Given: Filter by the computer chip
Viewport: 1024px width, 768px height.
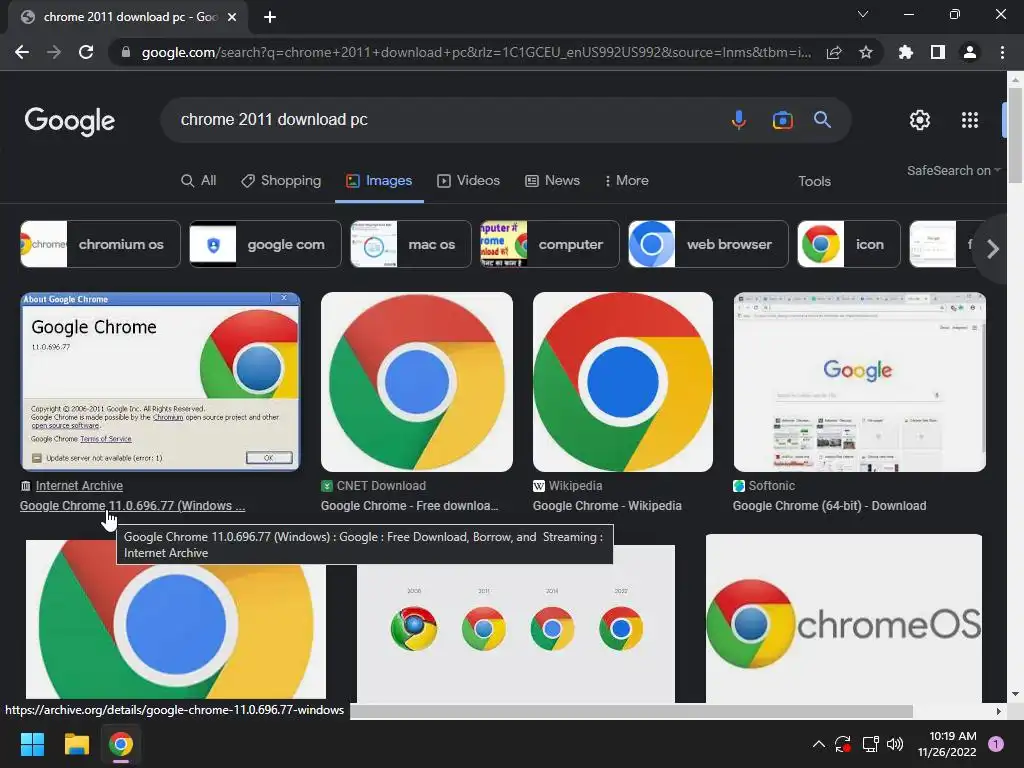Looking at the screenshot, I should (x=550, y=244).
